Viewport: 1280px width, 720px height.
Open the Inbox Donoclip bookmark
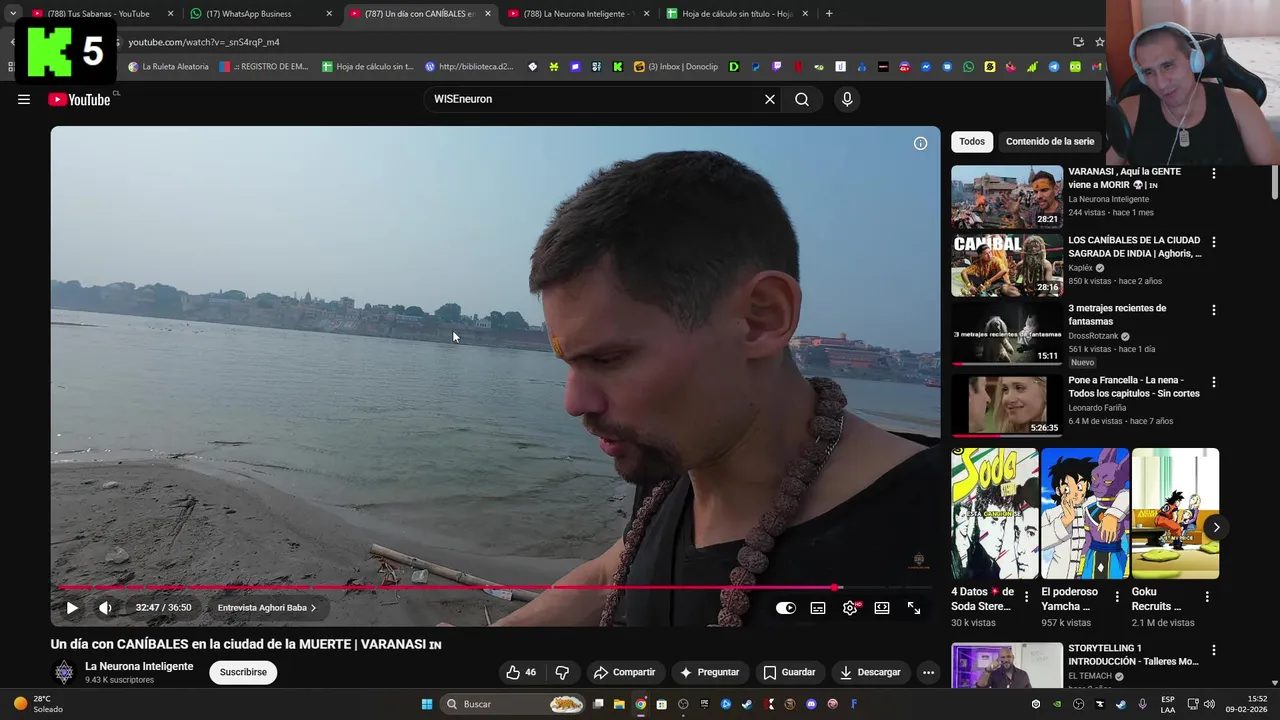pos(677,67)
